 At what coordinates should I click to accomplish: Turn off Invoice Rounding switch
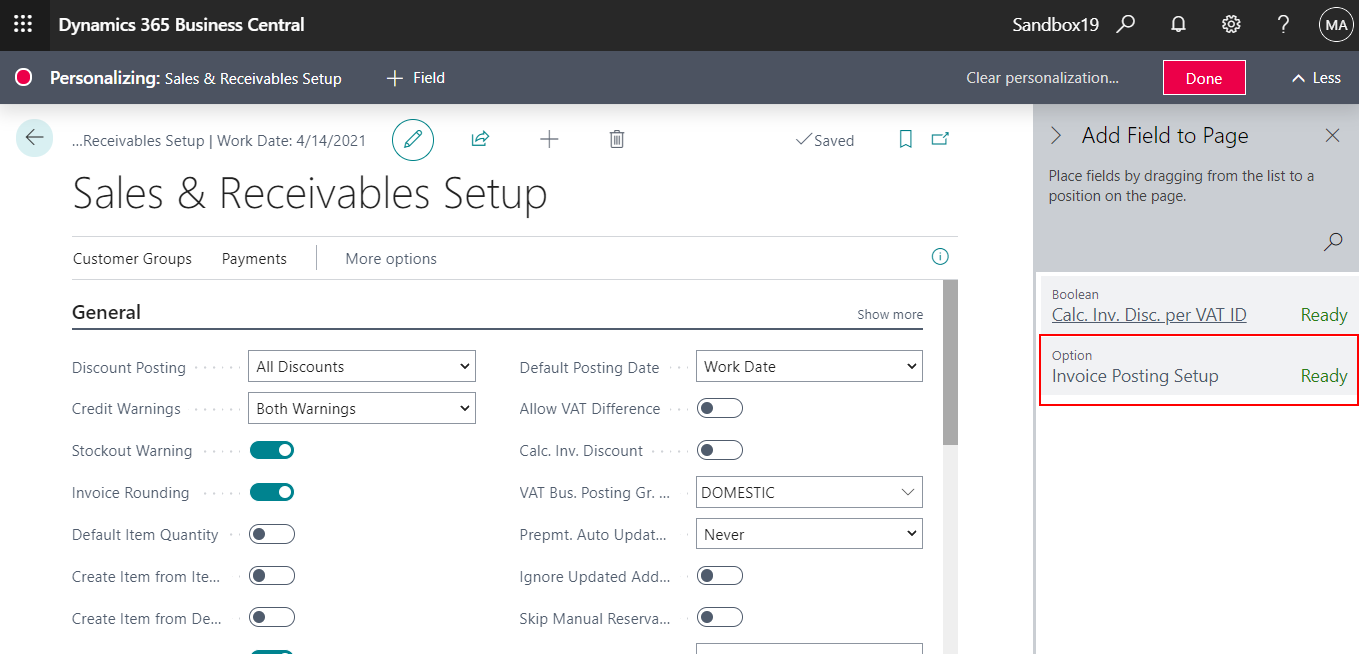[272, 492]
